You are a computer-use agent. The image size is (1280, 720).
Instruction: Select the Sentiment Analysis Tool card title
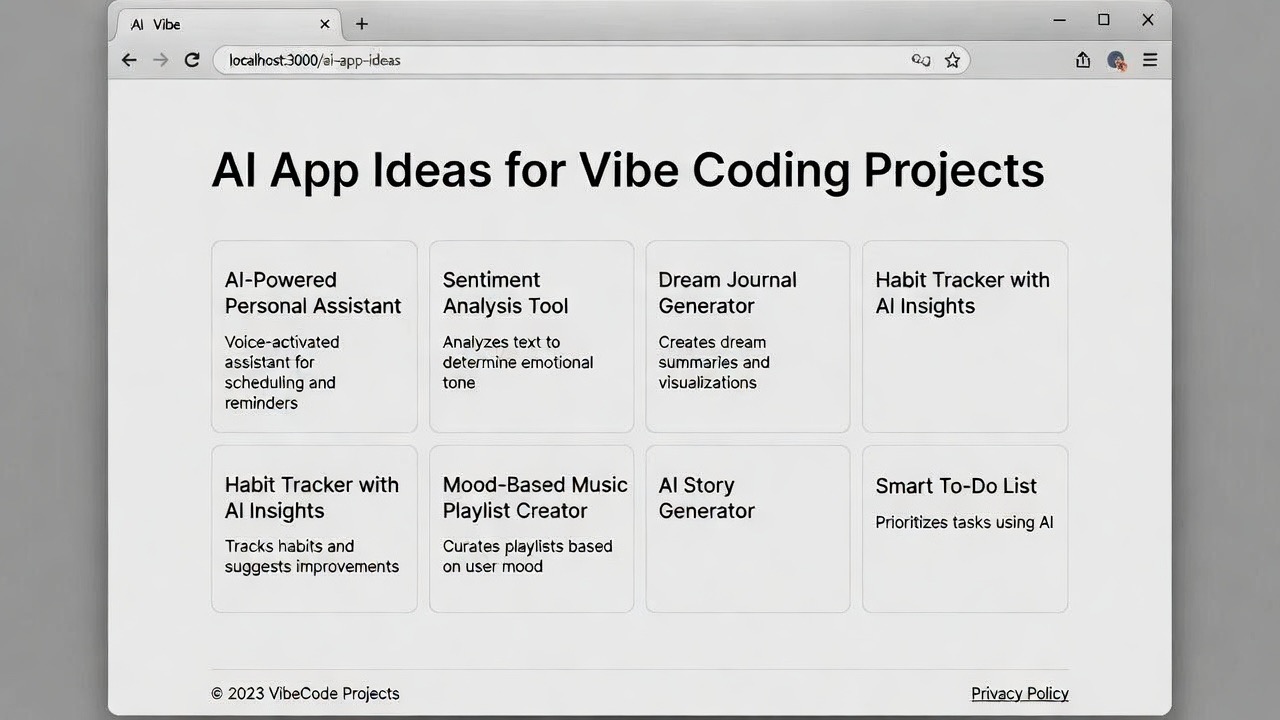pyautogui.click(x=505, y=293)
